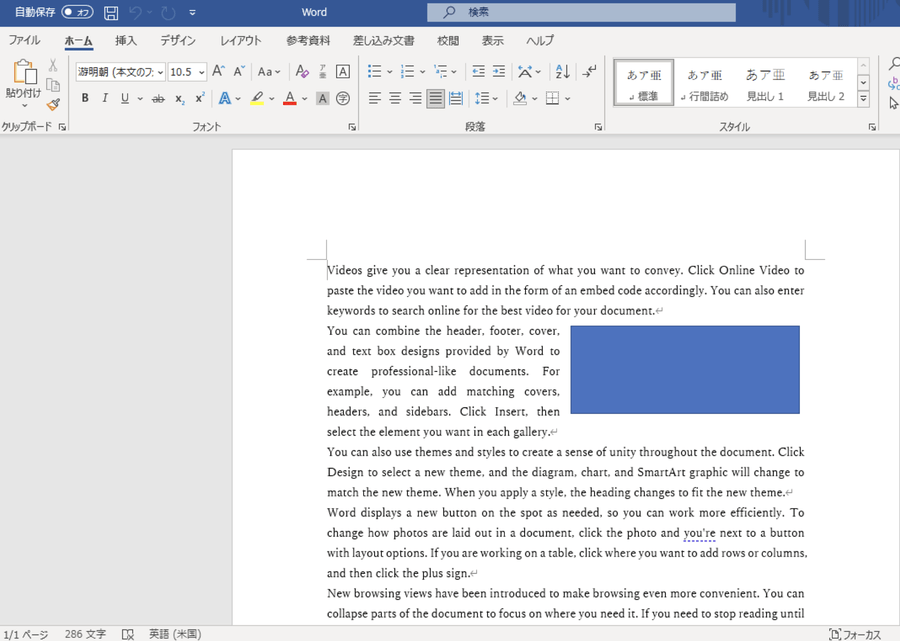Open the font name dropdown
This screenshot has height=641, width=900.
[160, 72]
